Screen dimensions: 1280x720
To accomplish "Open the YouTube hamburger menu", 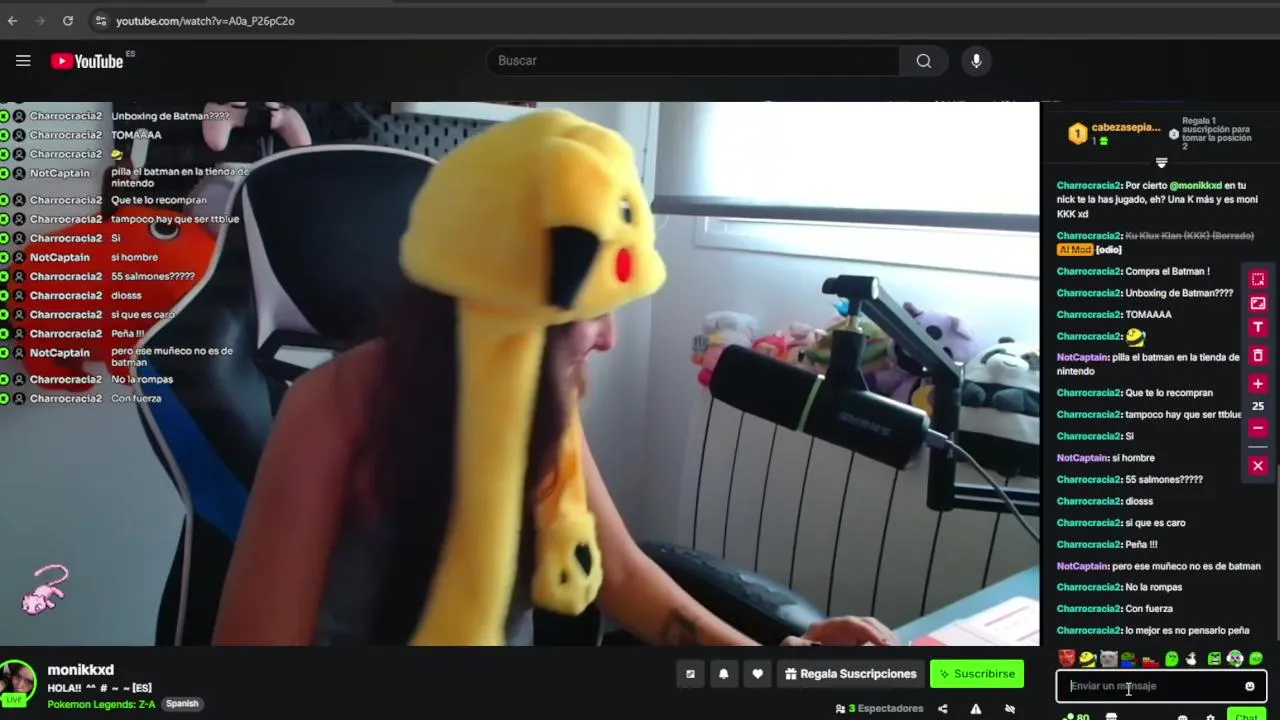I will click(23, 61).
